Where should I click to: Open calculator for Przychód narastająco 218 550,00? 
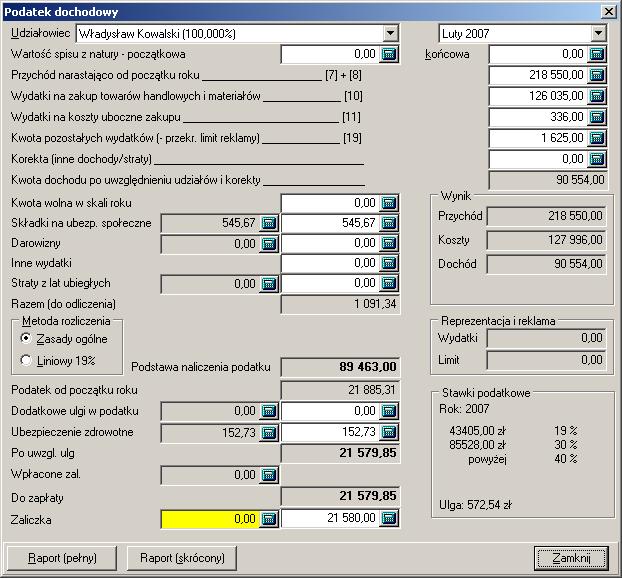[x=597, y=75]
